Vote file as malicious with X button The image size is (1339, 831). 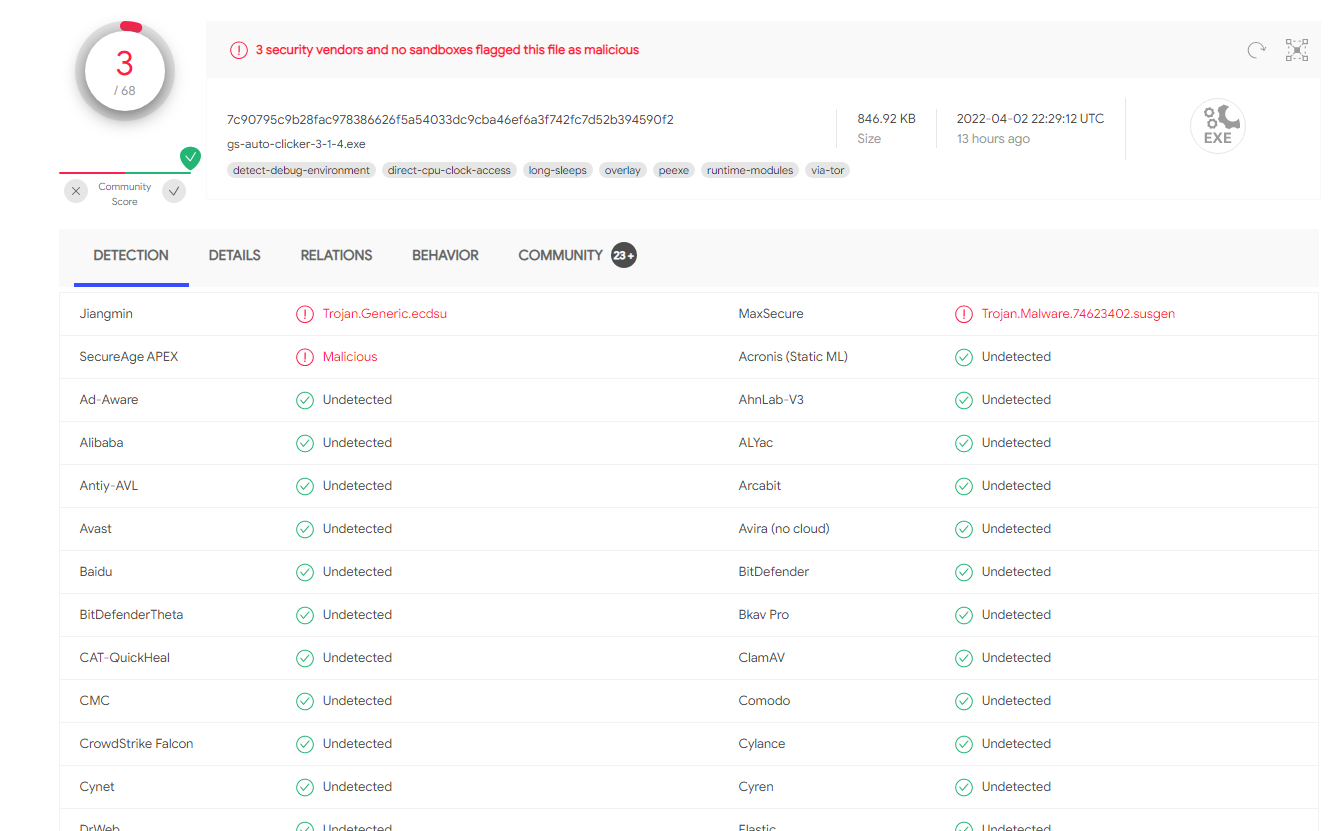tap(77, 191)
